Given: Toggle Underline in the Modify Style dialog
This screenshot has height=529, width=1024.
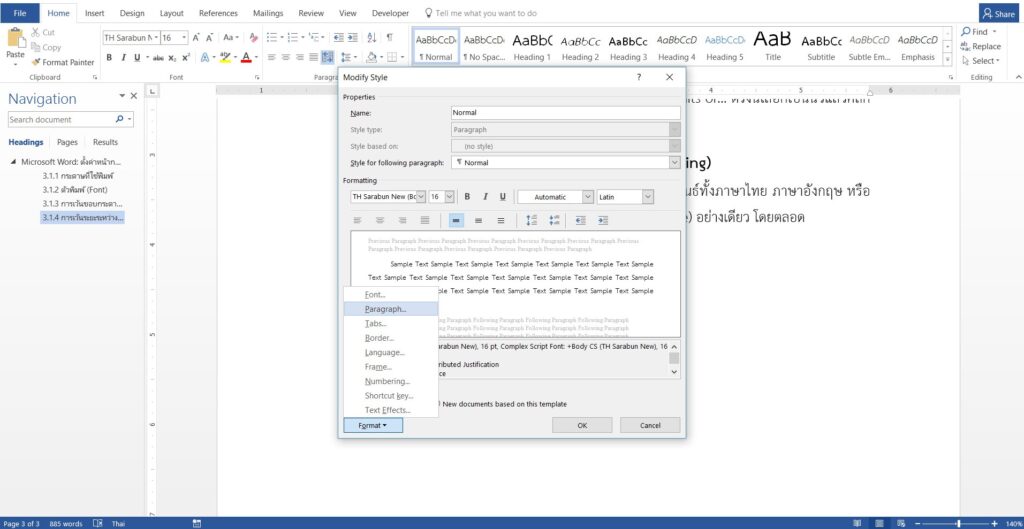Looking at the screenshot, I should pyautogui.click(x=502, y=197).
